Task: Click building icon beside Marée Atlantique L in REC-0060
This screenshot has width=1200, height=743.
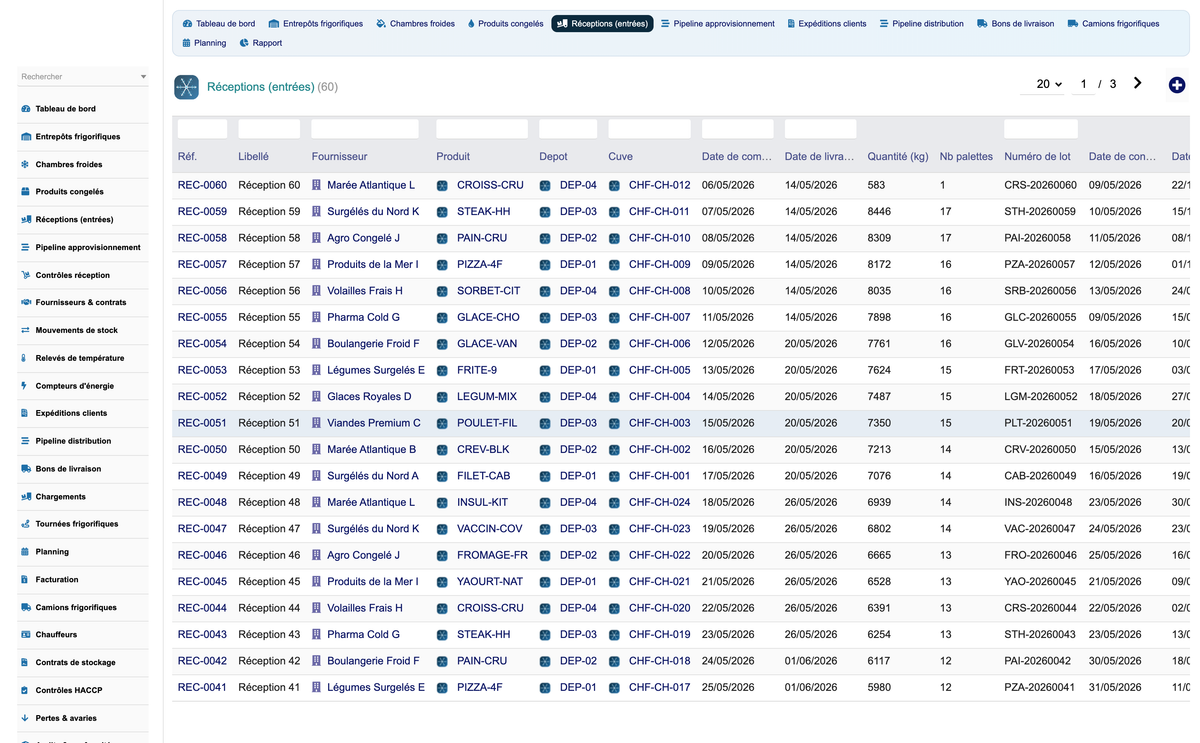Action: click(317, 185)
